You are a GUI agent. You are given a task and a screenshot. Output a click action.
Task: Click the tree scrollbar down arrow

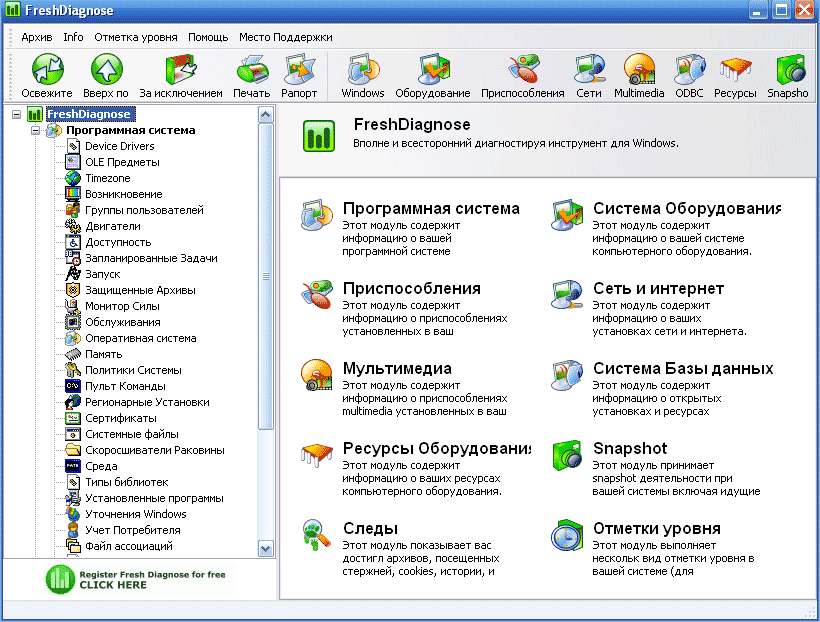(x=266, y=549)
